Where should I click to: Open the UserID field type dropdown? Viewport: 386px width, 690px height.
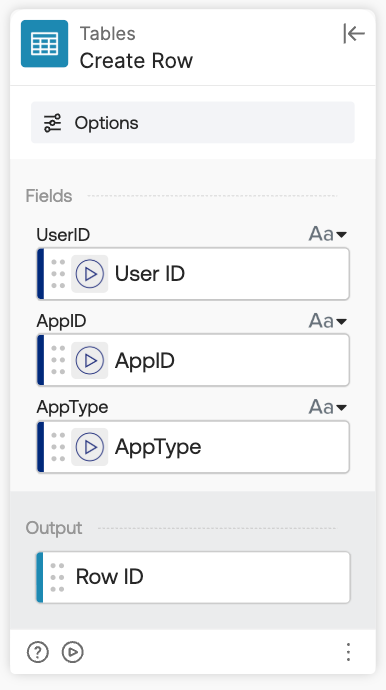[327, 234]
